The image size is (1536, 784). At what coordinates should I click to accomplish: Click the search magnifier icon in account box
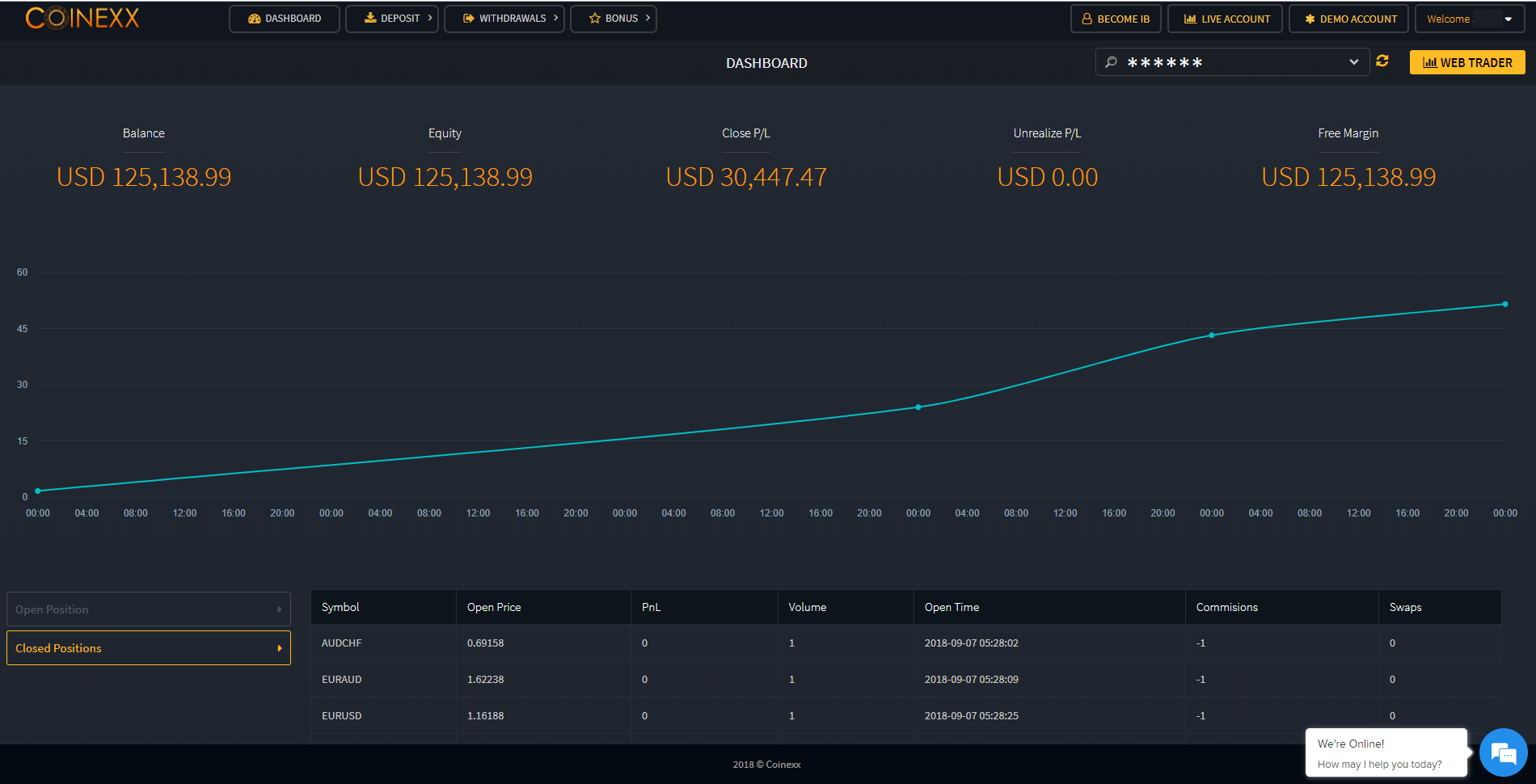(x=1112, y=62)
